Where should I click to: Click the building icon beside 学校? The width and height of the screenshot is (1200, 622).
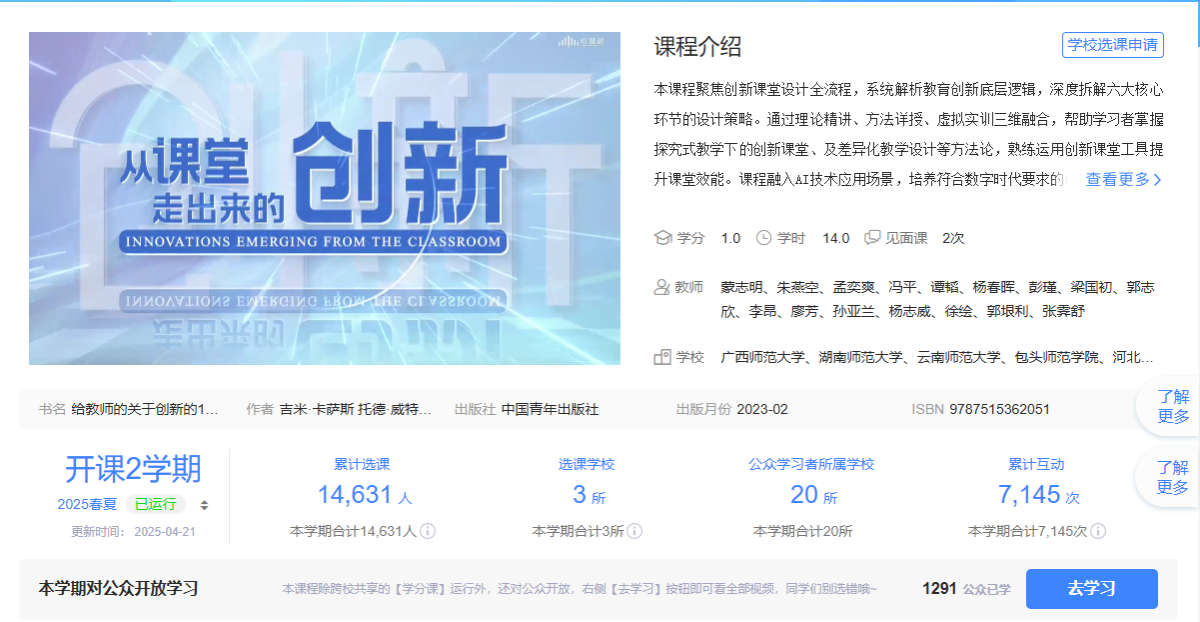click(x=662, y=357)
